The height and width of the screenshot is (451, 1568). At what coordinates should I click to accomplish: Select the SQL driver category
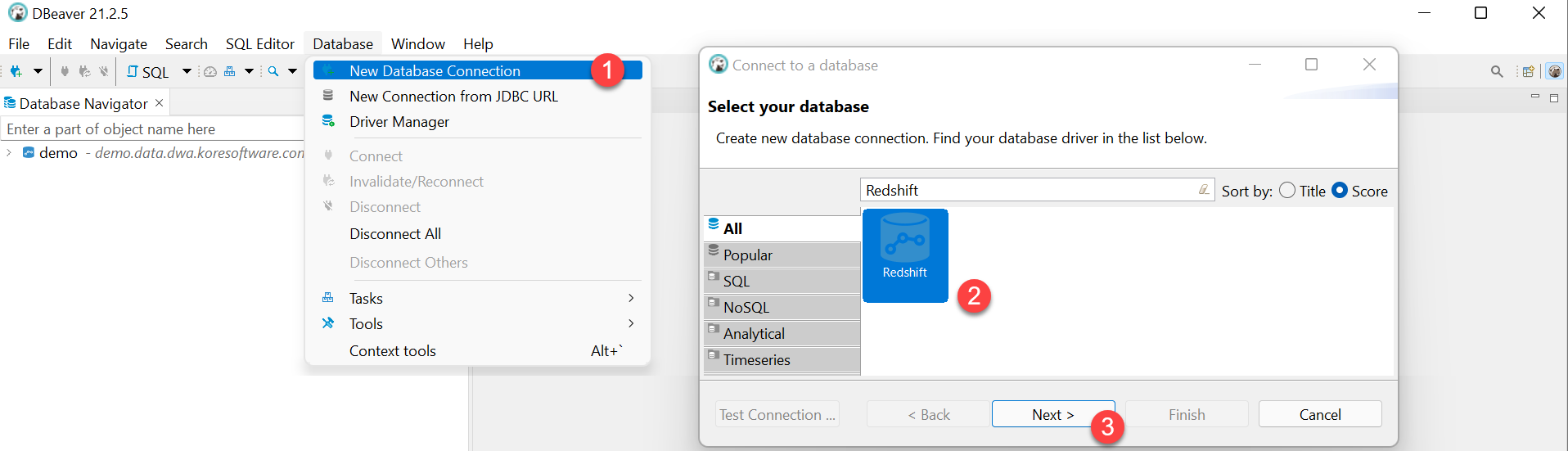782,281
